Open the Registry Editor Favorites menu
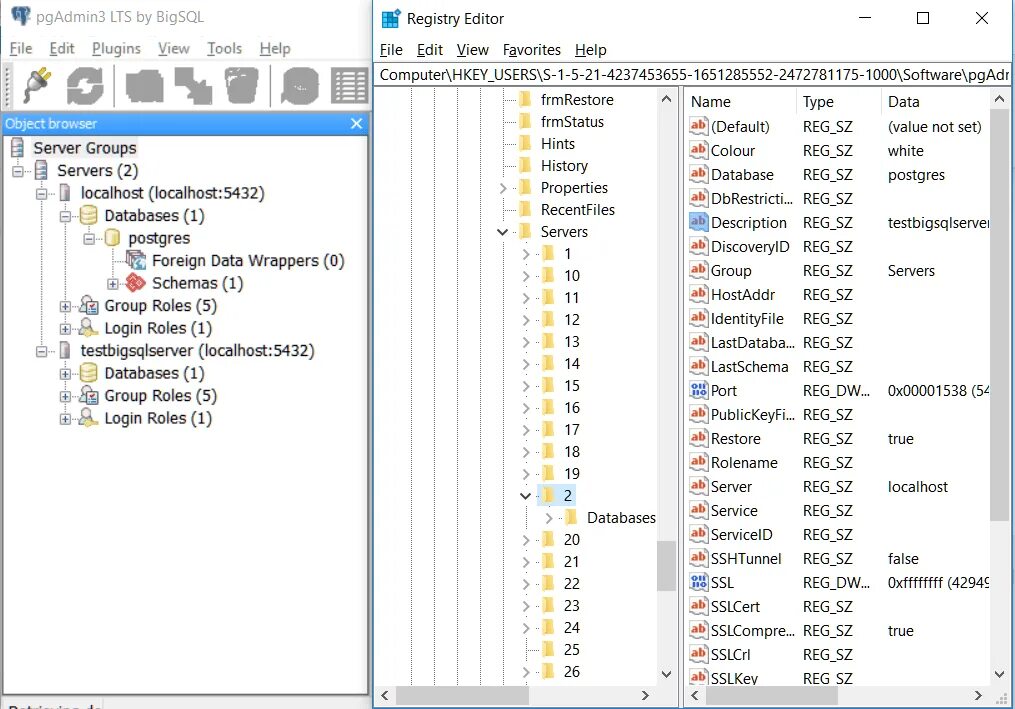The height and width of the screenshot is (709, 1015). (531, 50)
